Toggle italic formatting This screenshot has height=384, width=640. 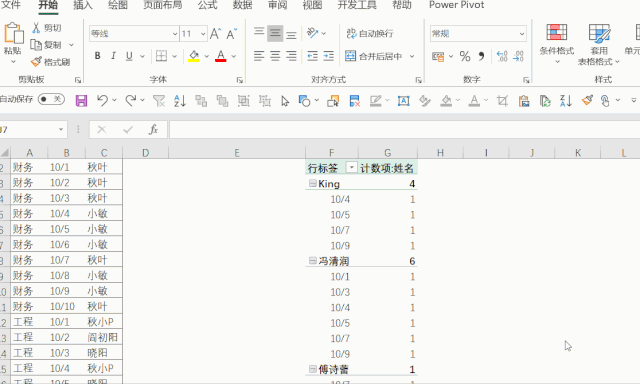click(113, 56)
